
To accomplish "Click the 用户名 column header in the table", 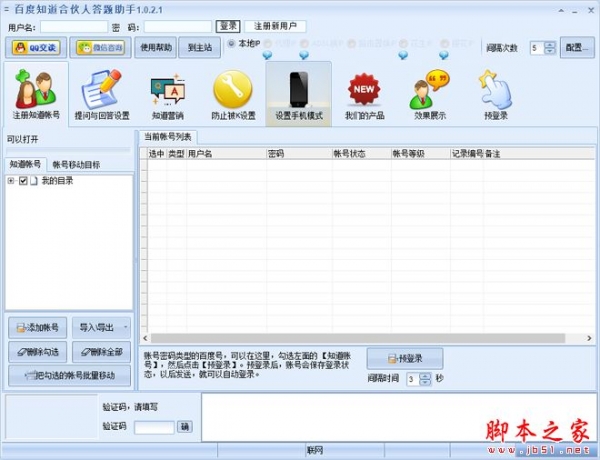I will pyautogui.click(x=226, y=154).
